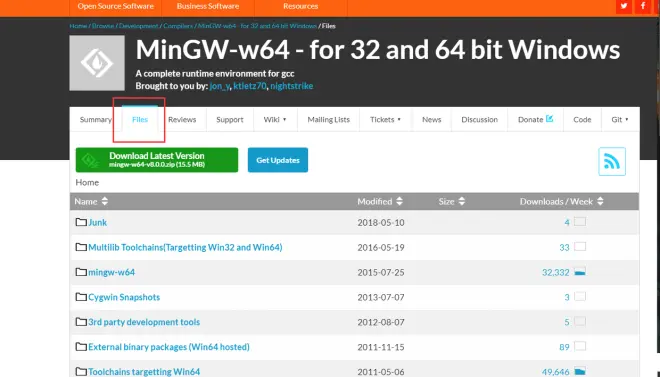This screenshot has width=660, height=377.
Task: Sort by Modified date arrows
Action: click(x=399, y=201)
